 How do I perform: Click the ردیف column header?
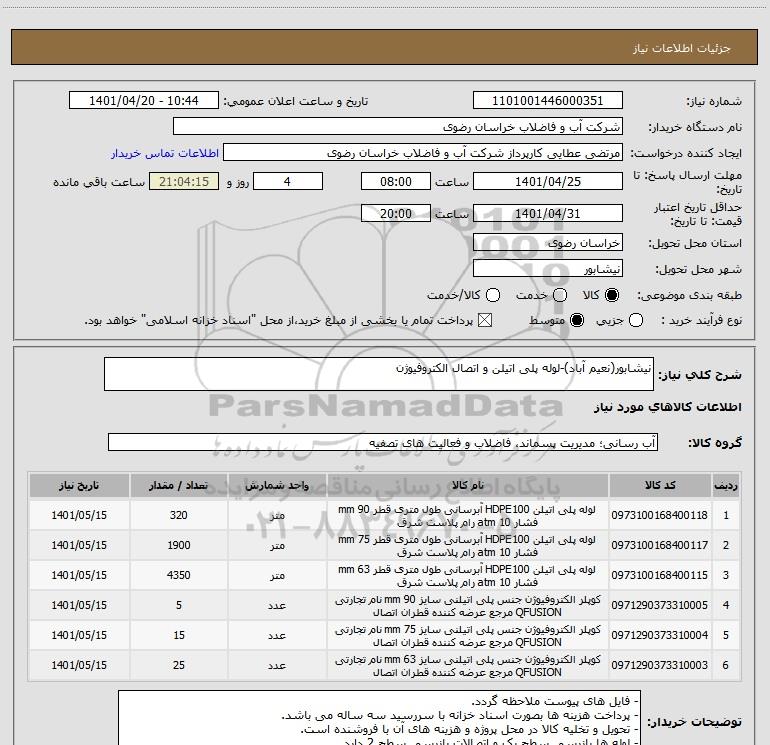tap(726, 485)
